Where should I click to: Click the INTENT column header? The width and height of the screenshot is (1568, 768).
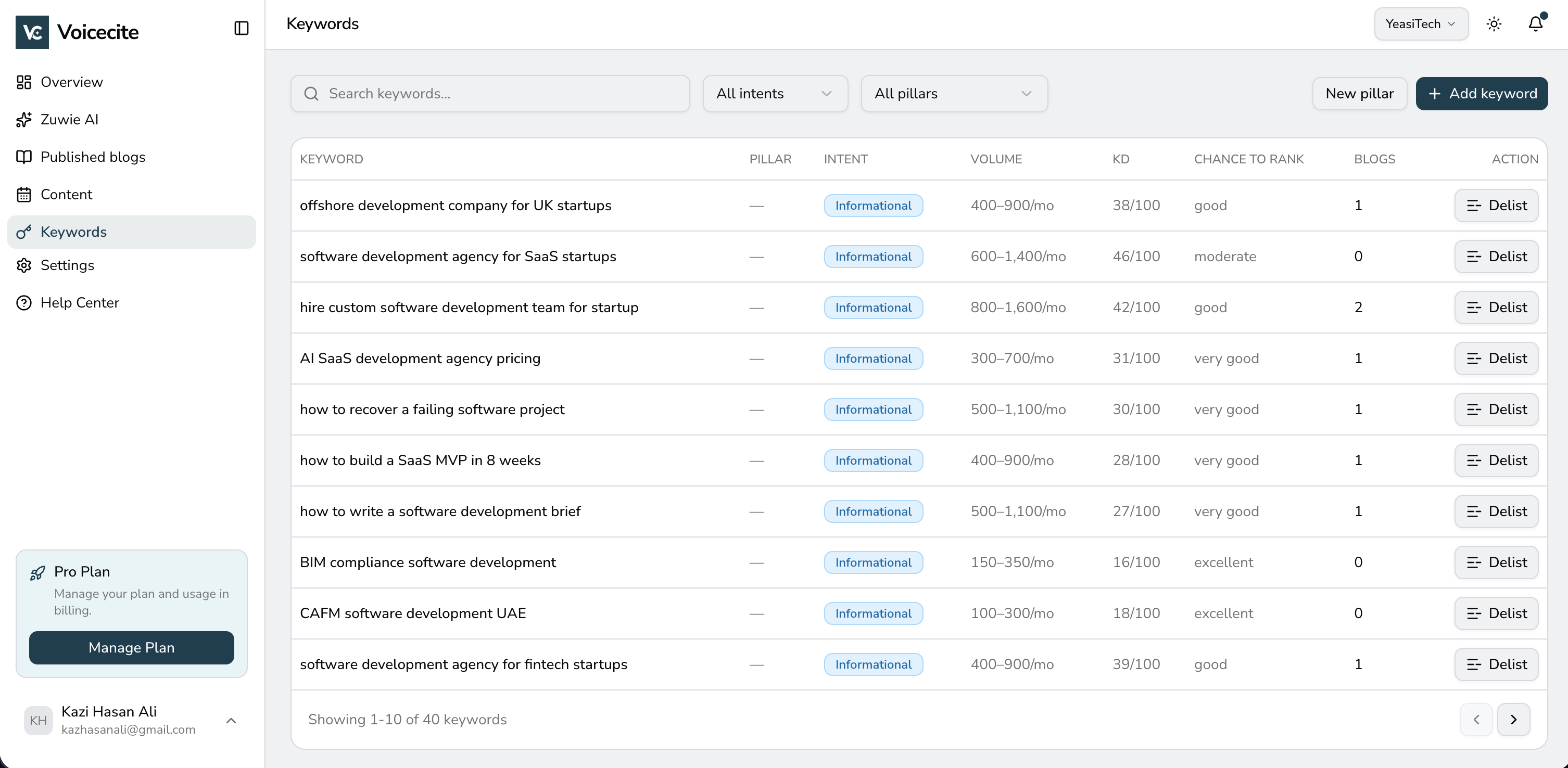click(x=845, y=159)
